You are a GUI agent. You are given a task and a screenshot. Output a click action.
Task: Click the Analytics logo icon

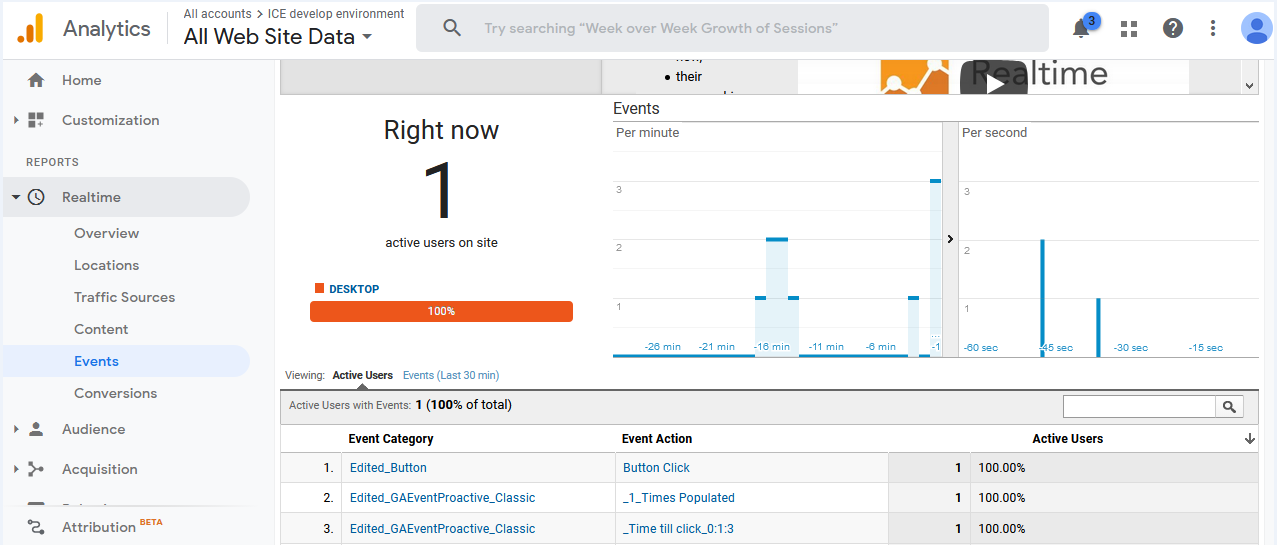pos(30,29)
